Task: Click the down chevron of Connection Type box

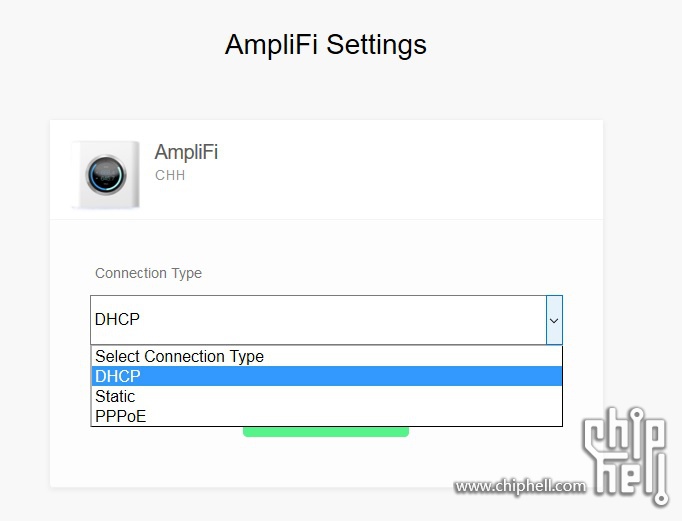Action: (x=554, y=321)
